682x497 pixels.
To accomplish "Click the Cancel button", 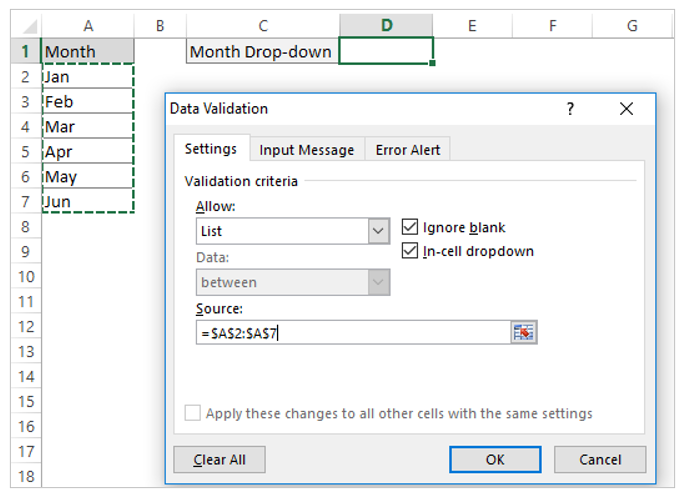I will point(600,460).
